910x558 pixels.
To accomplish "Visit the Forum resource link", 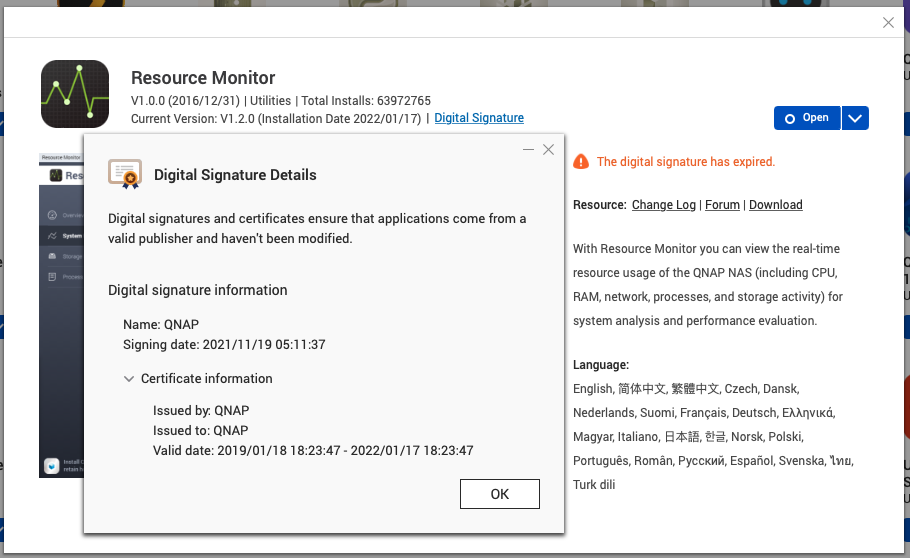I will 722,205.
